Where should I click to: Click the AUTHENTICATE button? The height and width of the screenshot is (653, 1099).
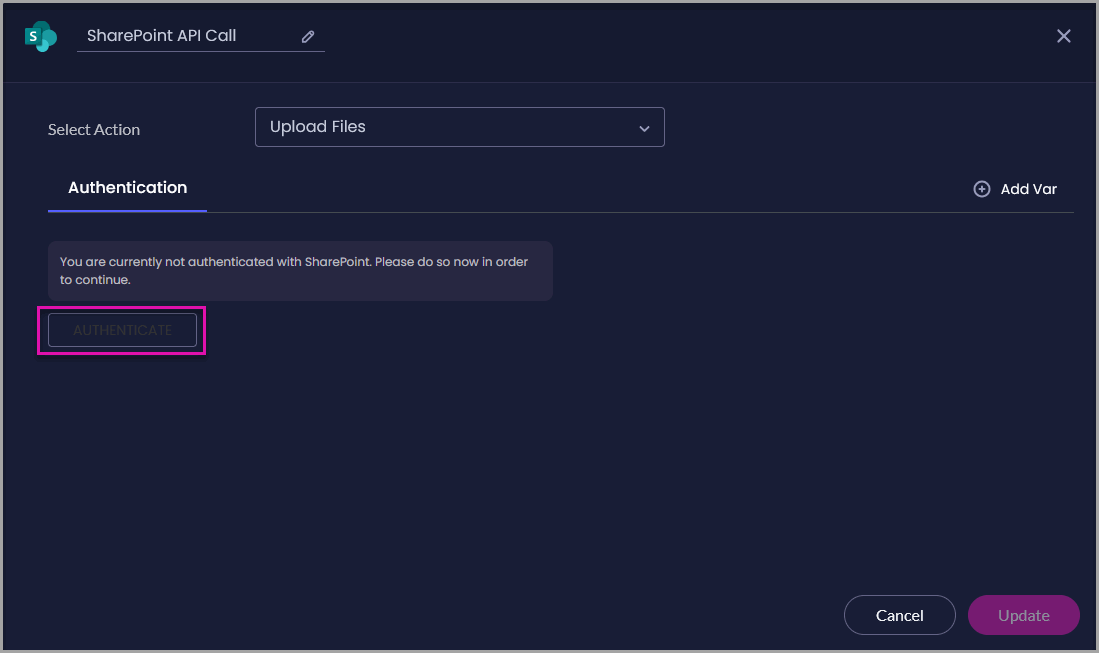[122, 330]
